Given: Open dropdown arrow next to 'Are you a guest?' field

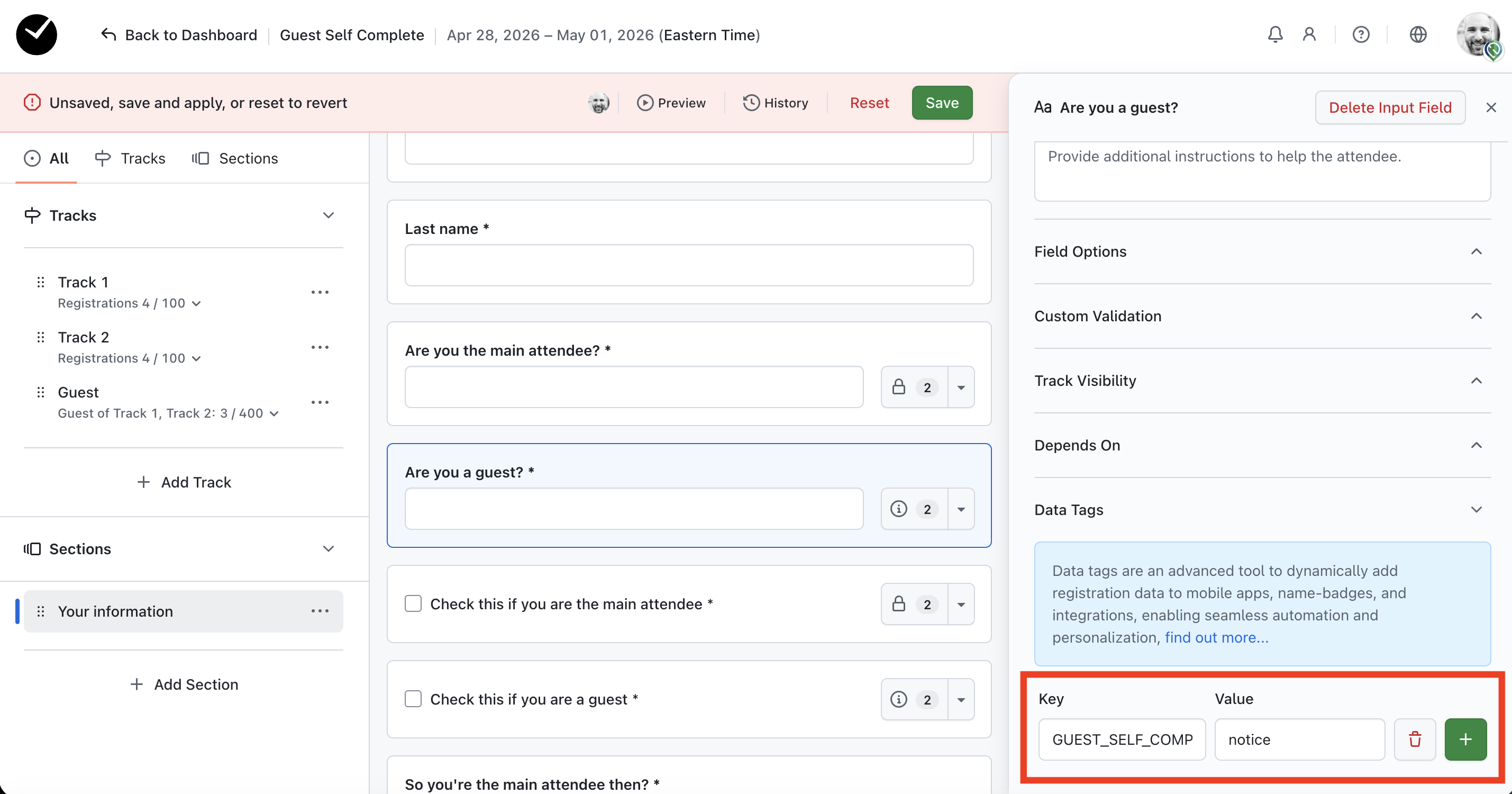Looking at the screenshot, I should pyautogui.click(x=961, y=509).
